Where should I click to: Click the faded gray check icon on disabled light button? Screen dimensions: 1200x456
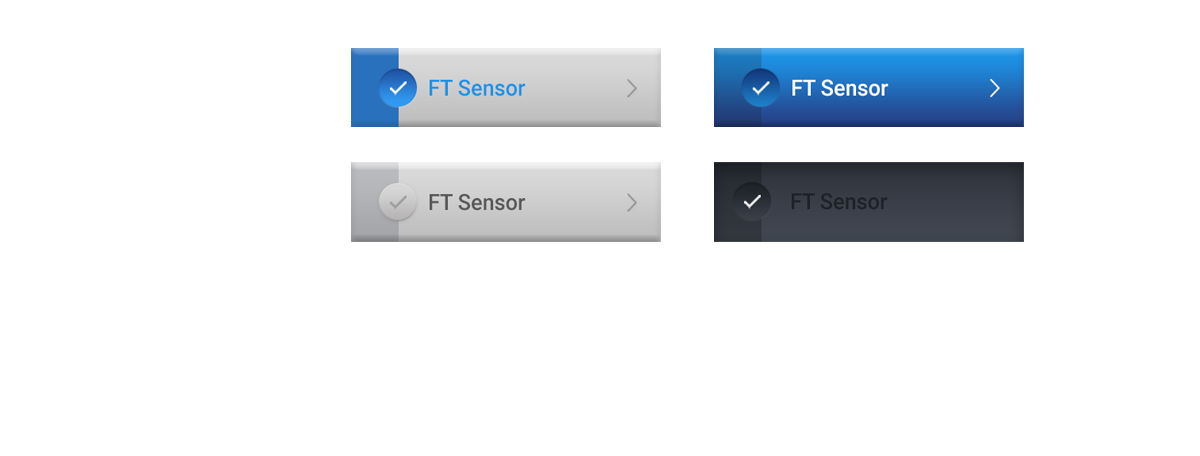(398, 202)
